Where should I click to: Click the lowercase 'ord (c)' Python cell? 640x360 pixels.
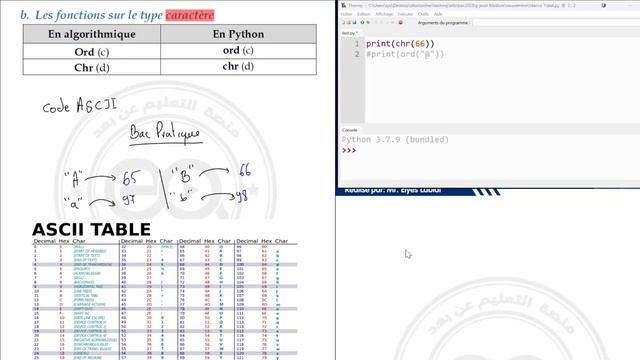[x=238, y=50]
